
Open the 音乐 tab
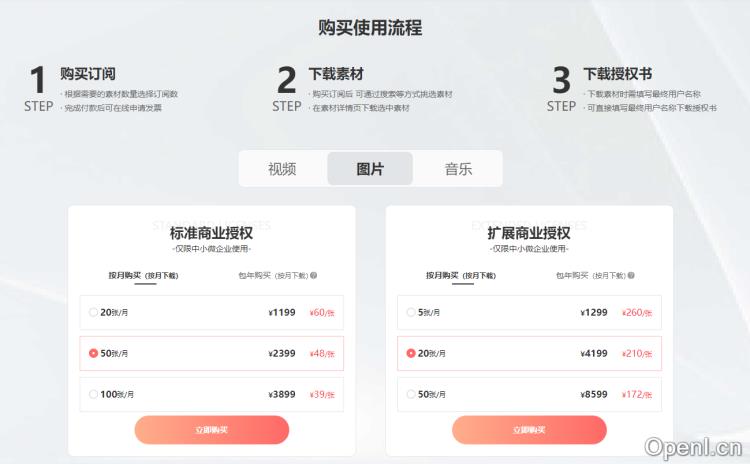458,168
